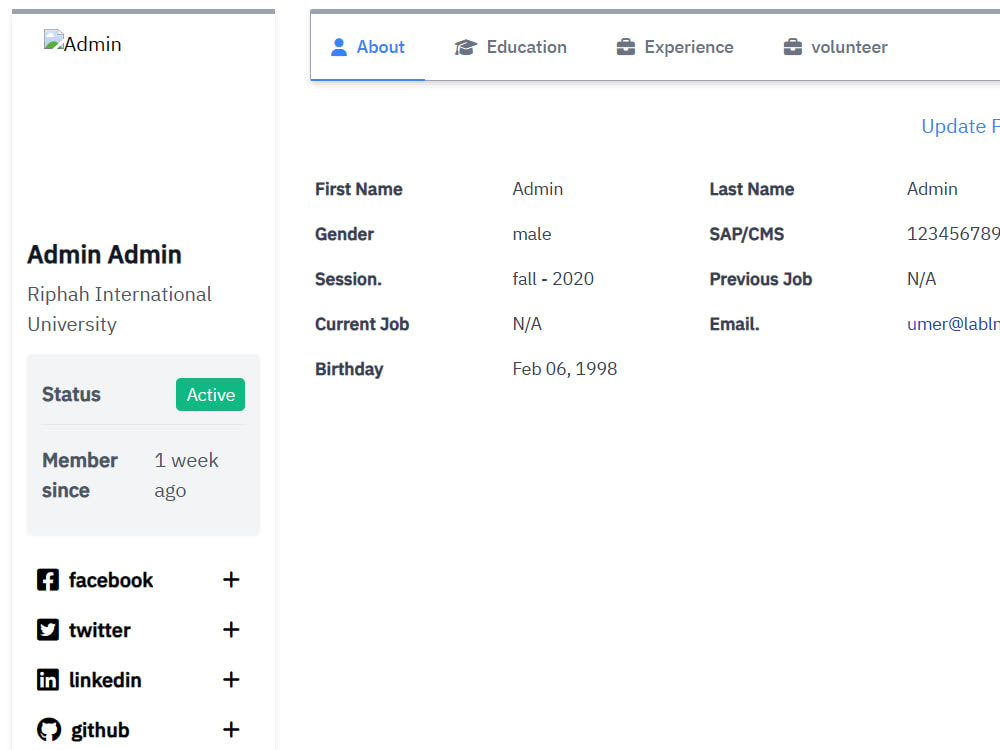Open the About tab label

[x=380, y=47]
